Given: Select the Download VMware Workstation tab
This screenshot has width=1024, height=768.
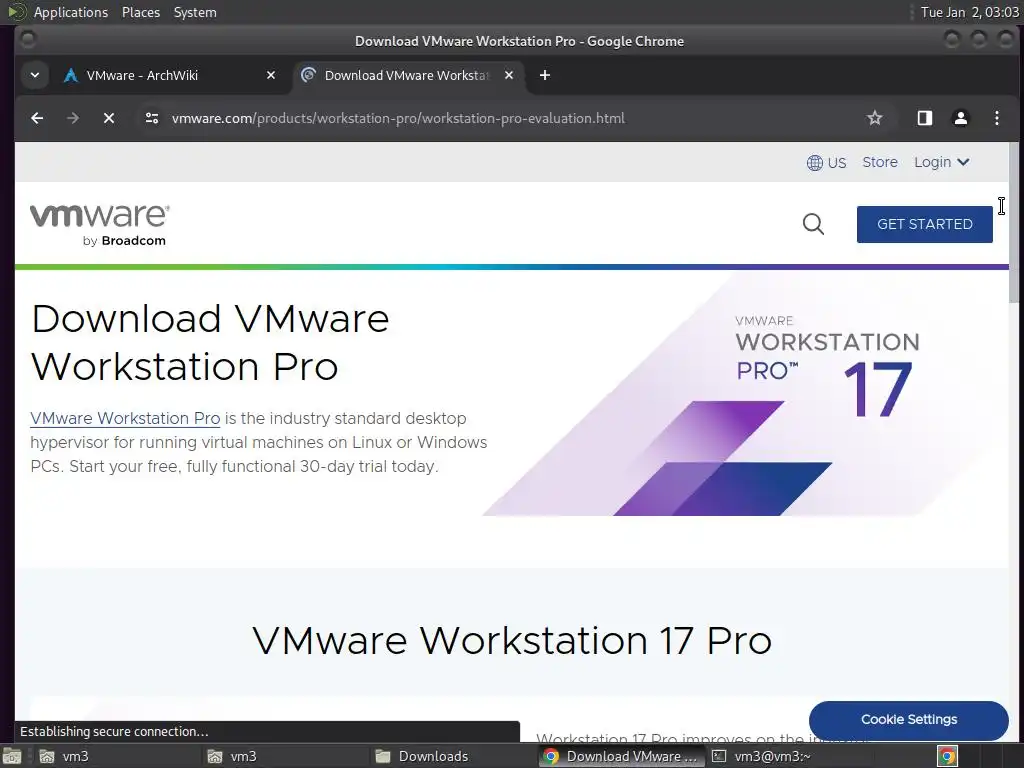Looking at the screenshot, I should [x=407, y=75].
